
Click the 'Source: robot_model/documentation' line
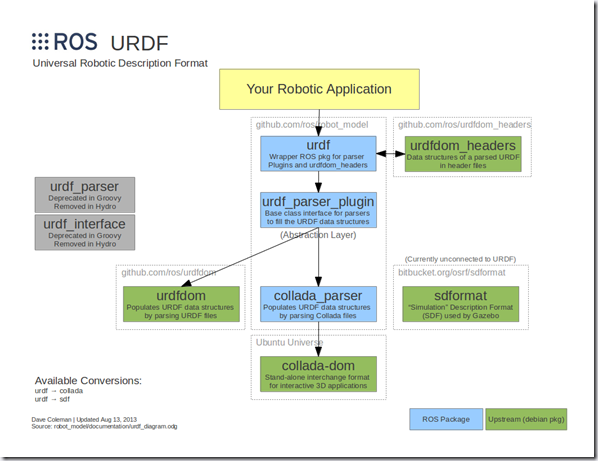104,426
